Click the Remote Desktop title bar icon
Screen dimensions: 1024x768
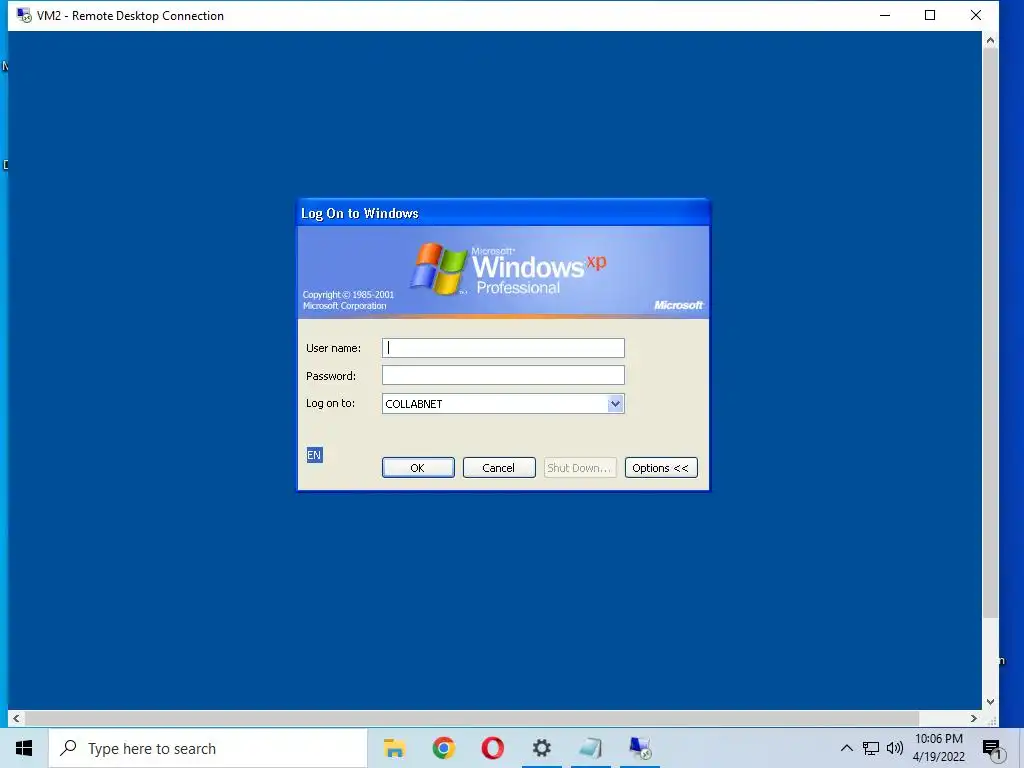tap(24, 15)
